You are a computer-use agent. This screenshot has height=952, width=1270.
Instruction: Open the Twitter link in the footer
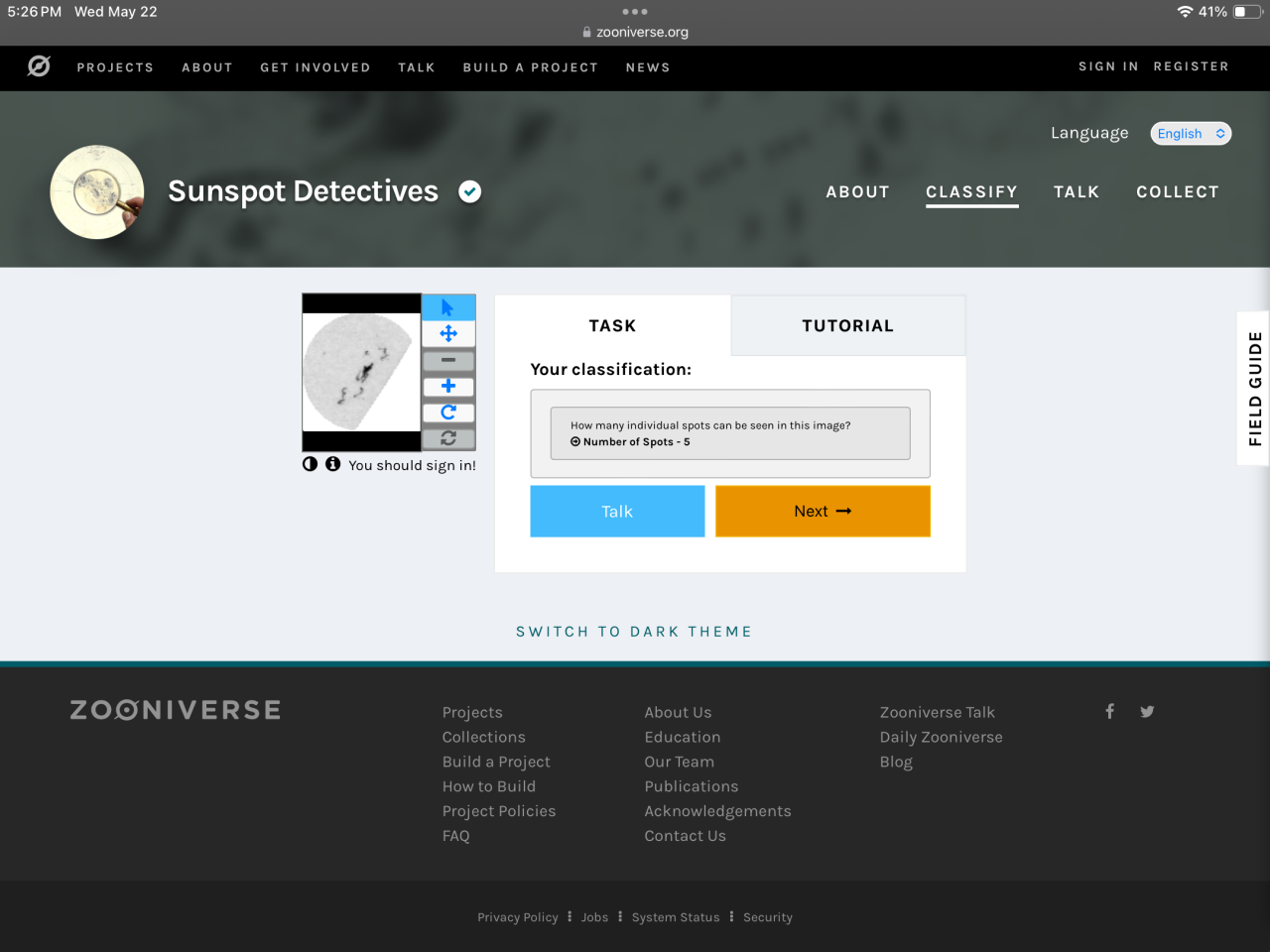[x=1147, y=711]
